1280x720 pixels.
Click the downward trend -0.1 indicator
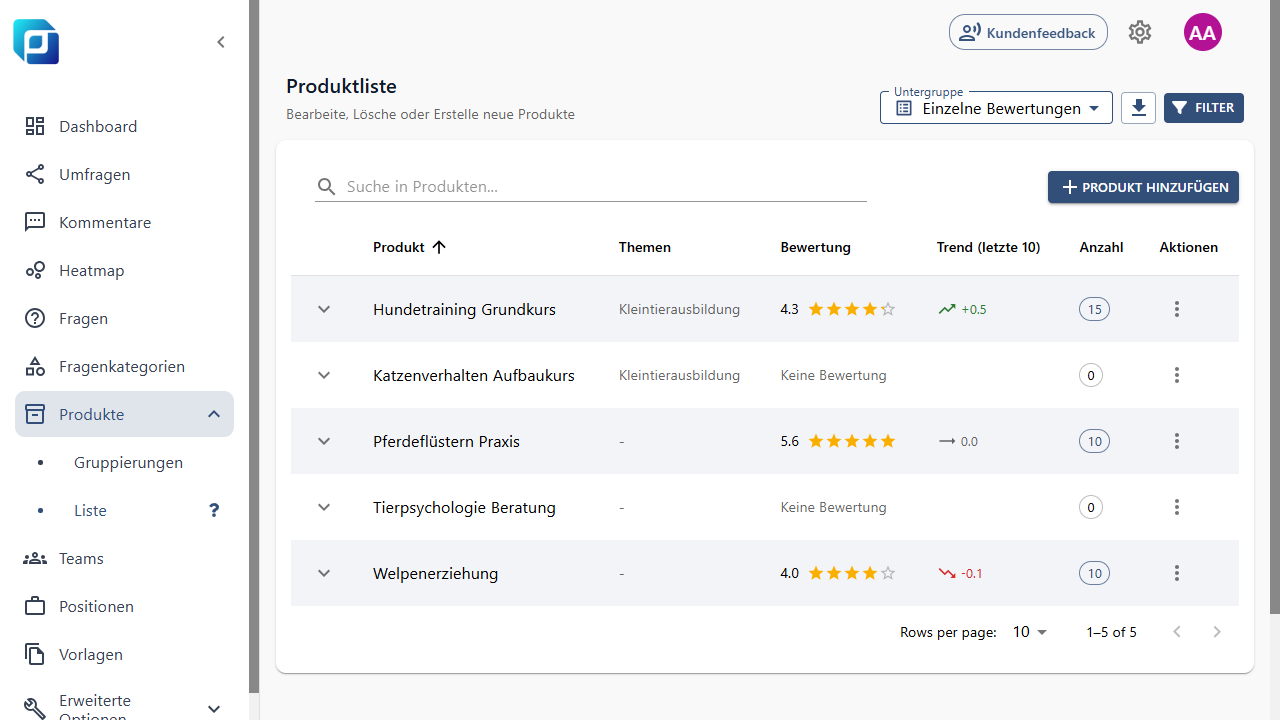click(x=961, y=573)
